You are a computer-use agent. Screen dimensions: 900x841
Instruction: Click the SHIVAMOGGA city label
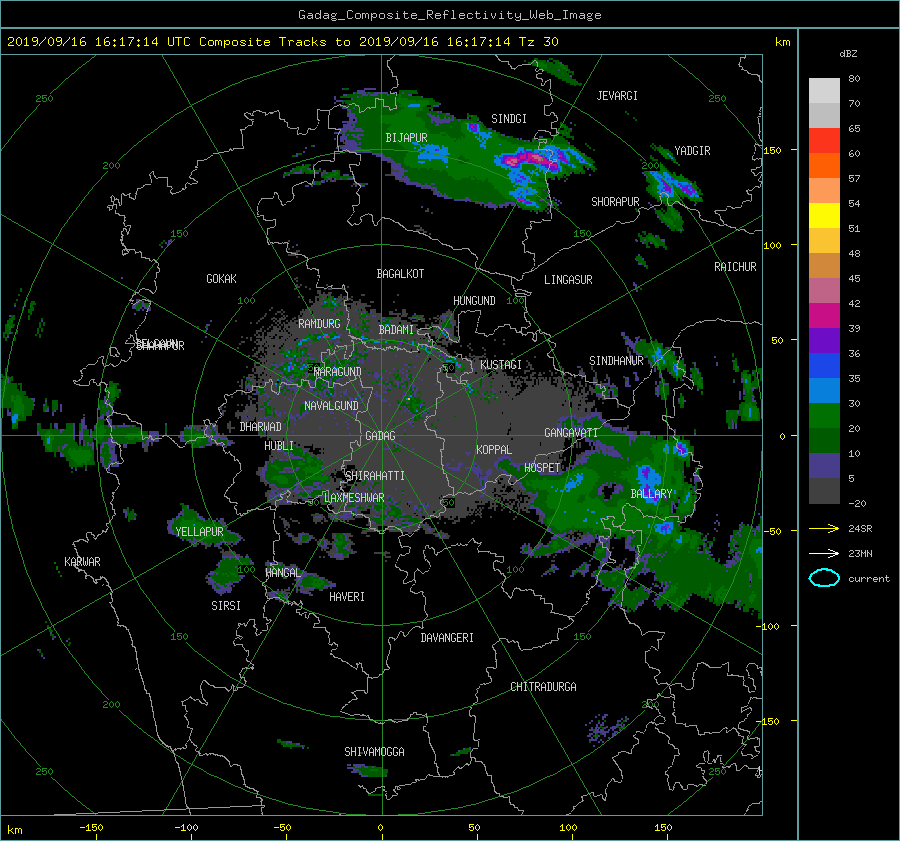(x=374, y=752)
